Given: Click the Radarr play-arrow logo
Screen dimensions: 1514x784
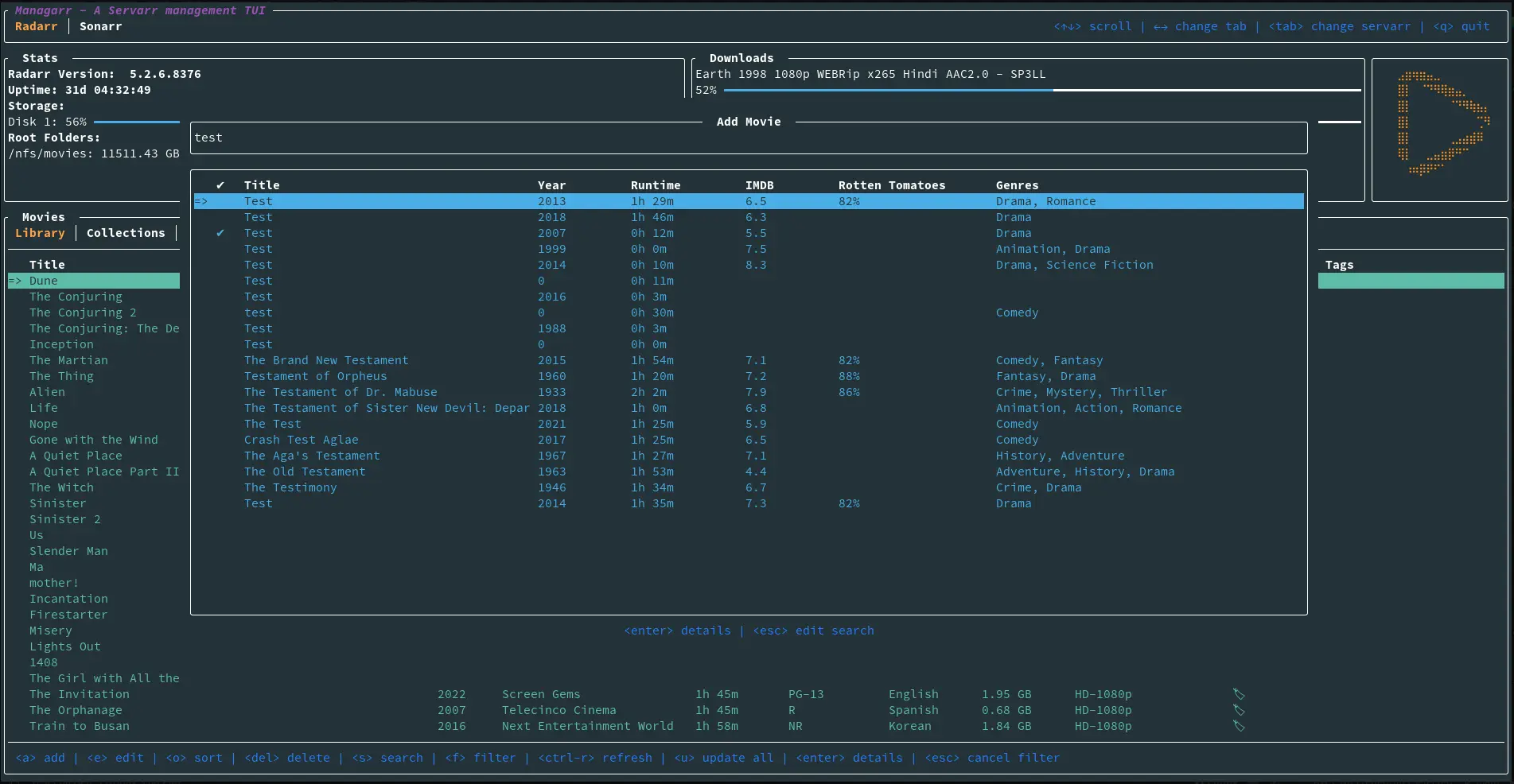Looking at the screenshot, I should coord(1442,123).
